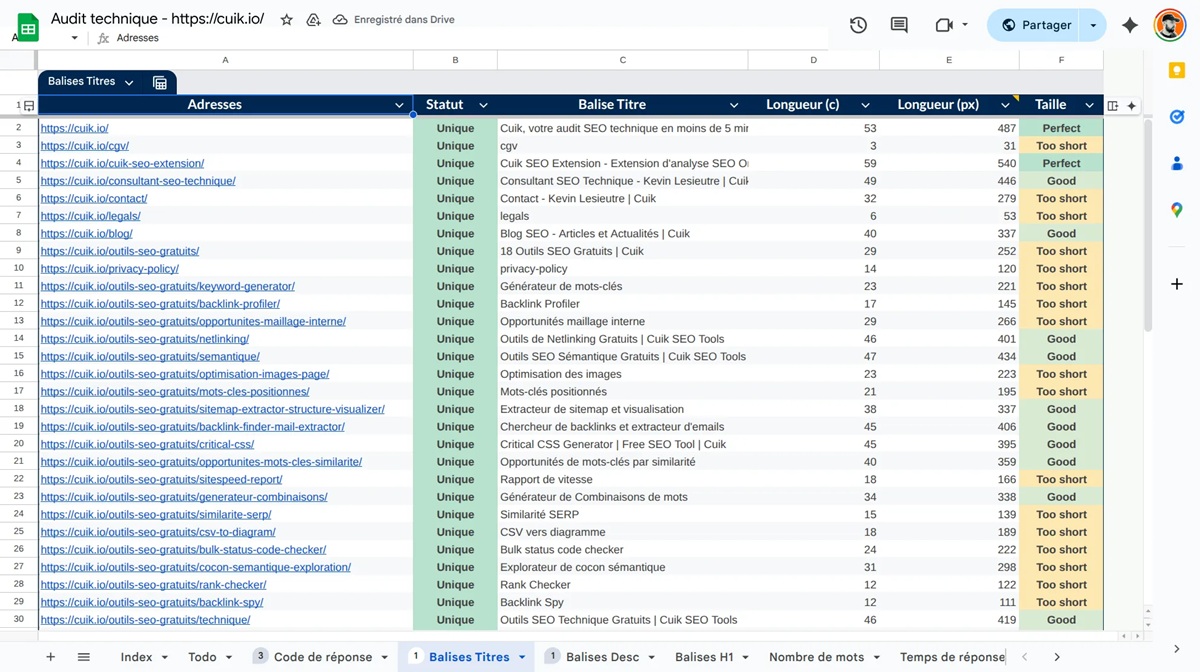Viewport: 1200px width, 672px height.
Task: Click the document title Audit technique
Action: (158, 19)
